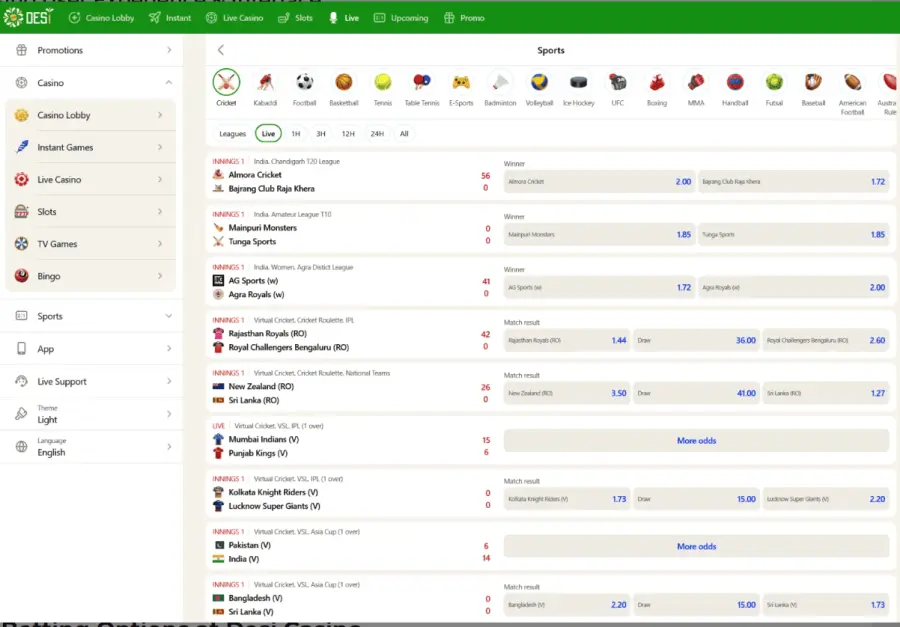900x627 pixels.
Task: Select the Table Tennis sport icon
Action: [422, 82]
